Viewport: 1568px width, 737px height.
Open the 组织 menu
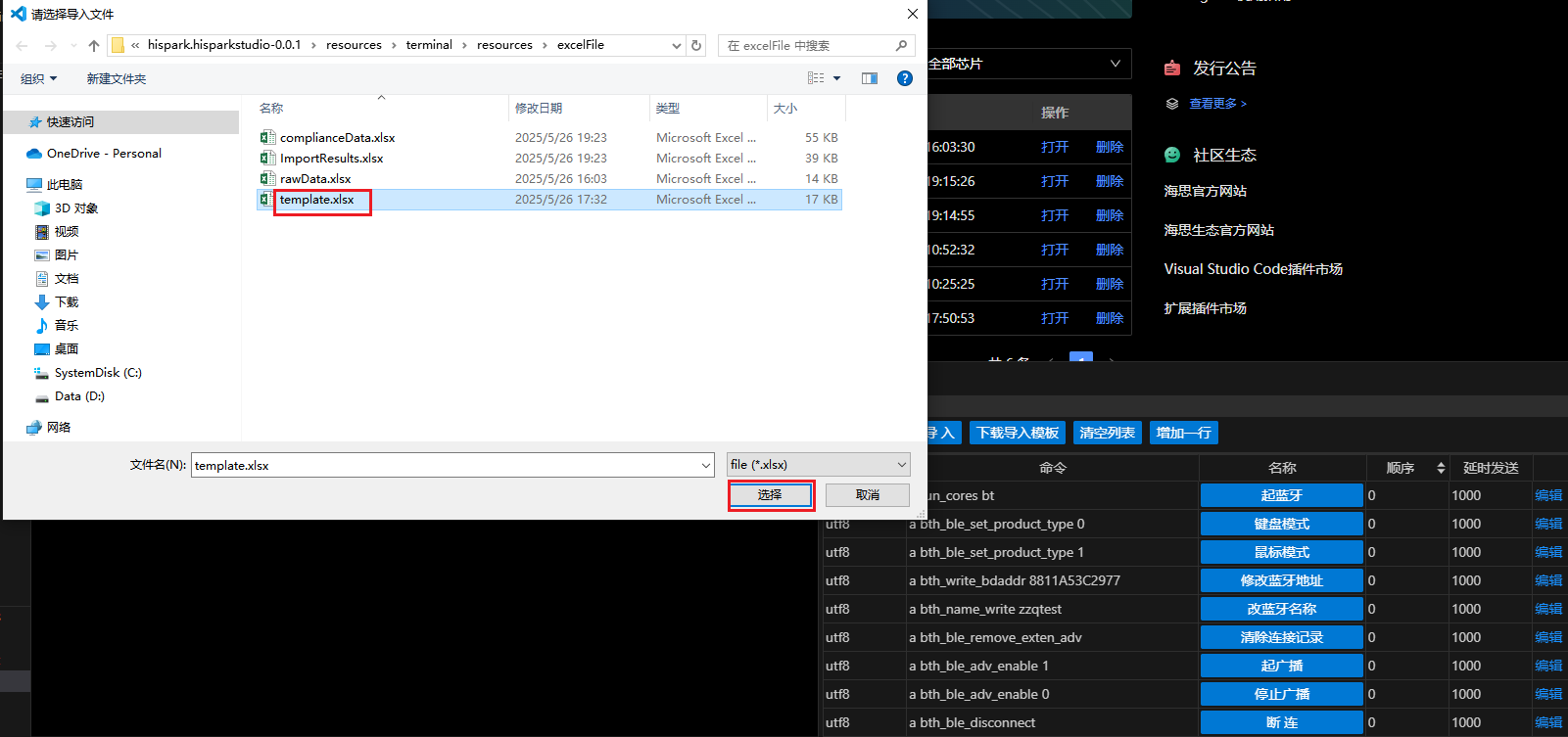coord(39,79)
